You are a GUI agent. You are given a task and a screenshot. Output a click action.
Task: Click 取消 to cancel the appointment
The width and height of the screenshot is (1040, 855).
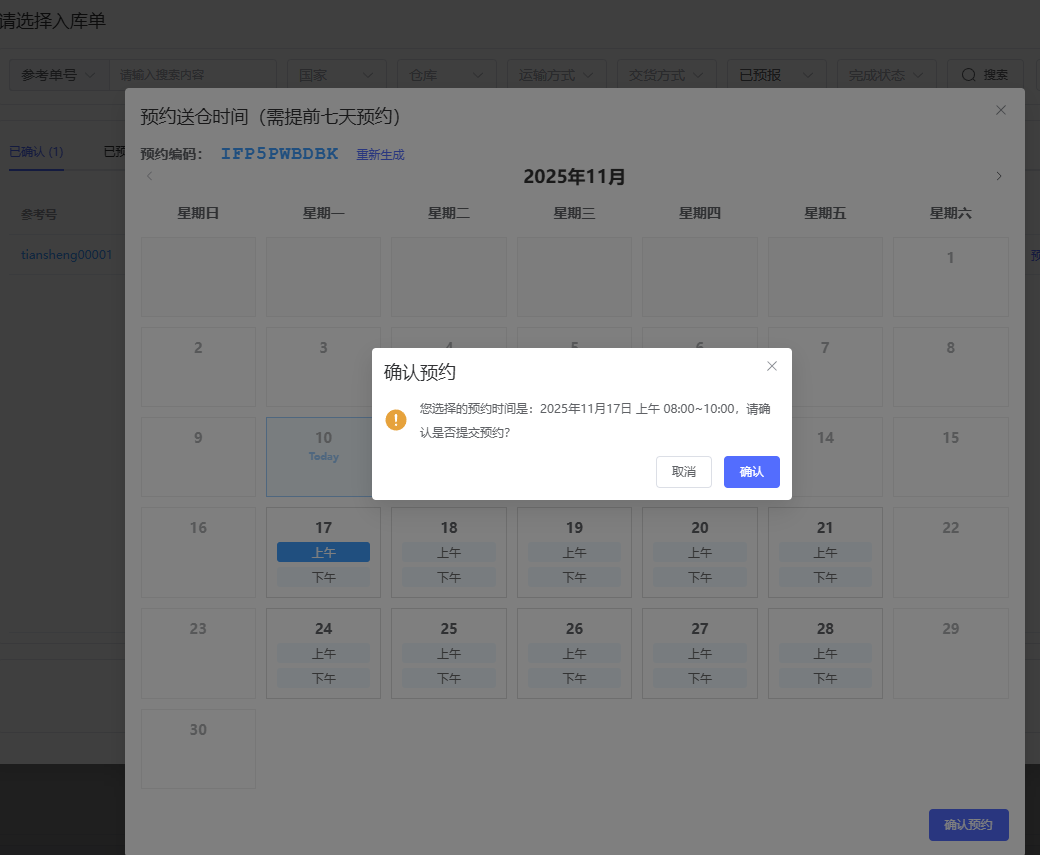(x=684, y=472)
